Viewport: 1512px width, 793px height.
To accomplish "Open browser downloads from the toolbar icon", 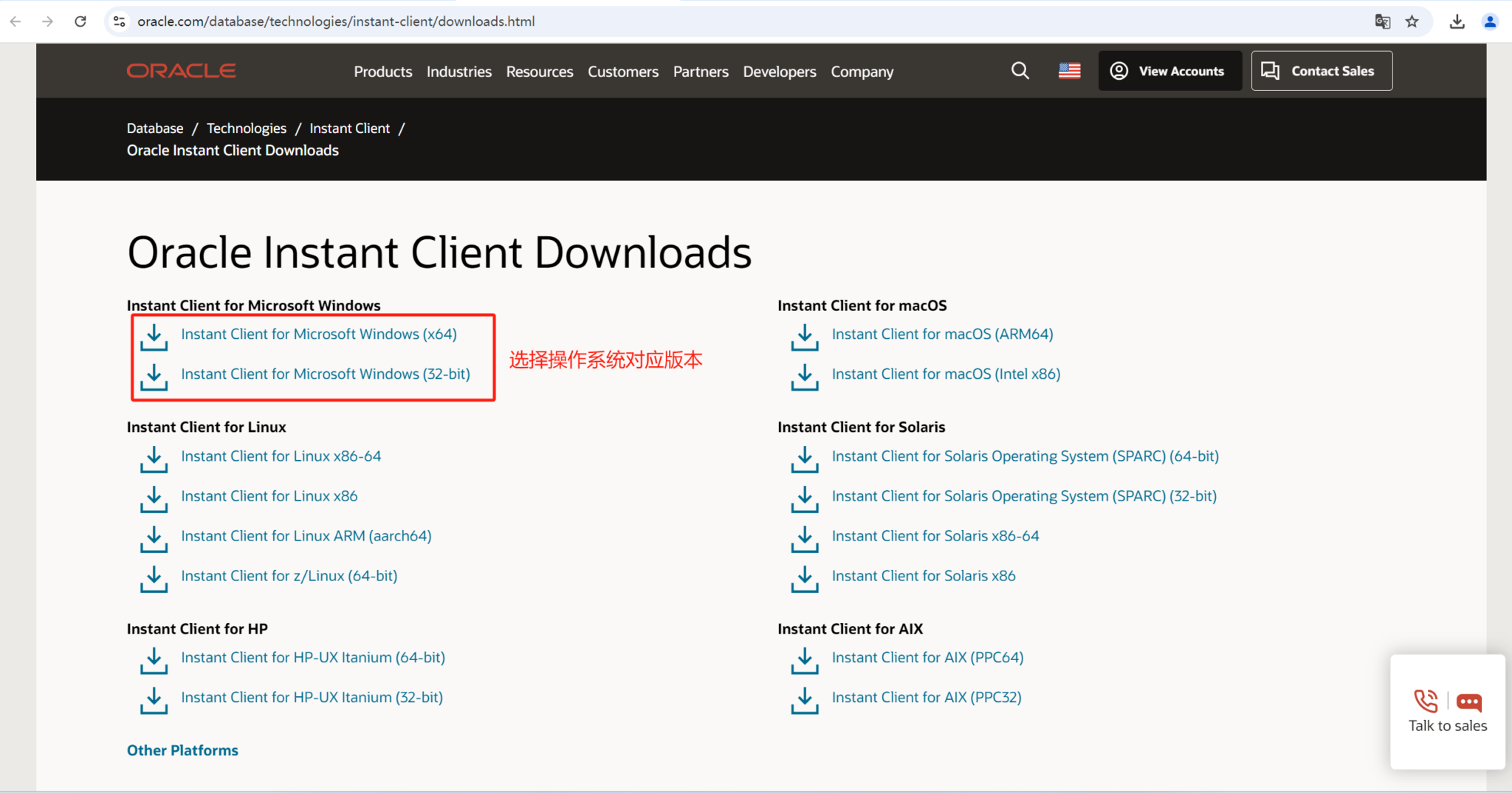I will [x=1456, y=21].
